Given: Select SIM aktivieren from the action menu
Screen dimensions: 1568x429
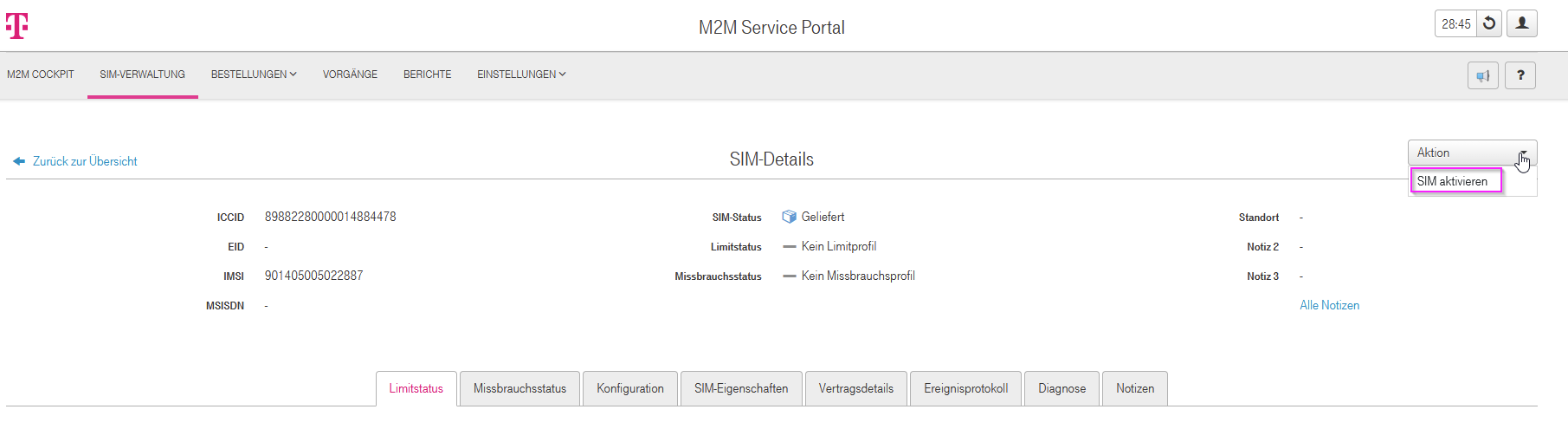Looking at the screenshot, I should (1455, 181).
